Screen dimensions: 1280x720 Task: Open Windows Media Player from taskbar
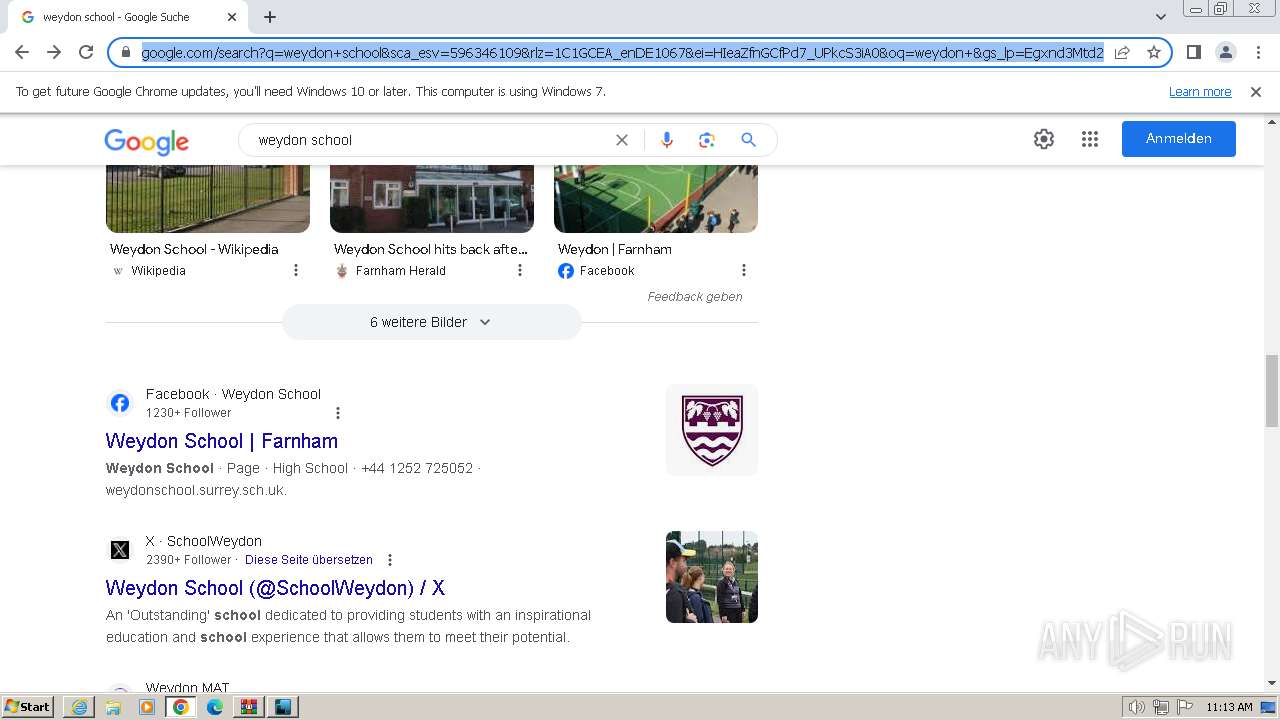[x=147, y=707]
